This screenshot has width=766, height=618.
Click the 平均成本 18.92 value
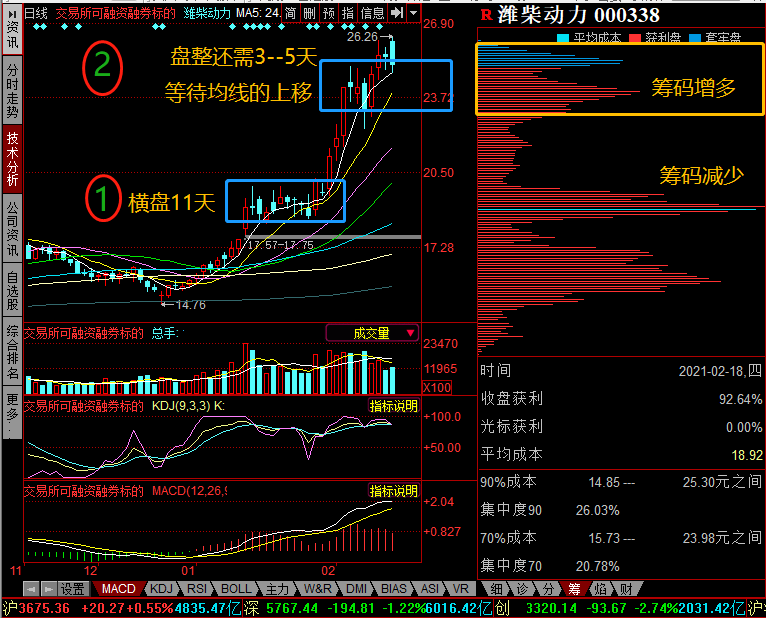click(x=747, y=455)
